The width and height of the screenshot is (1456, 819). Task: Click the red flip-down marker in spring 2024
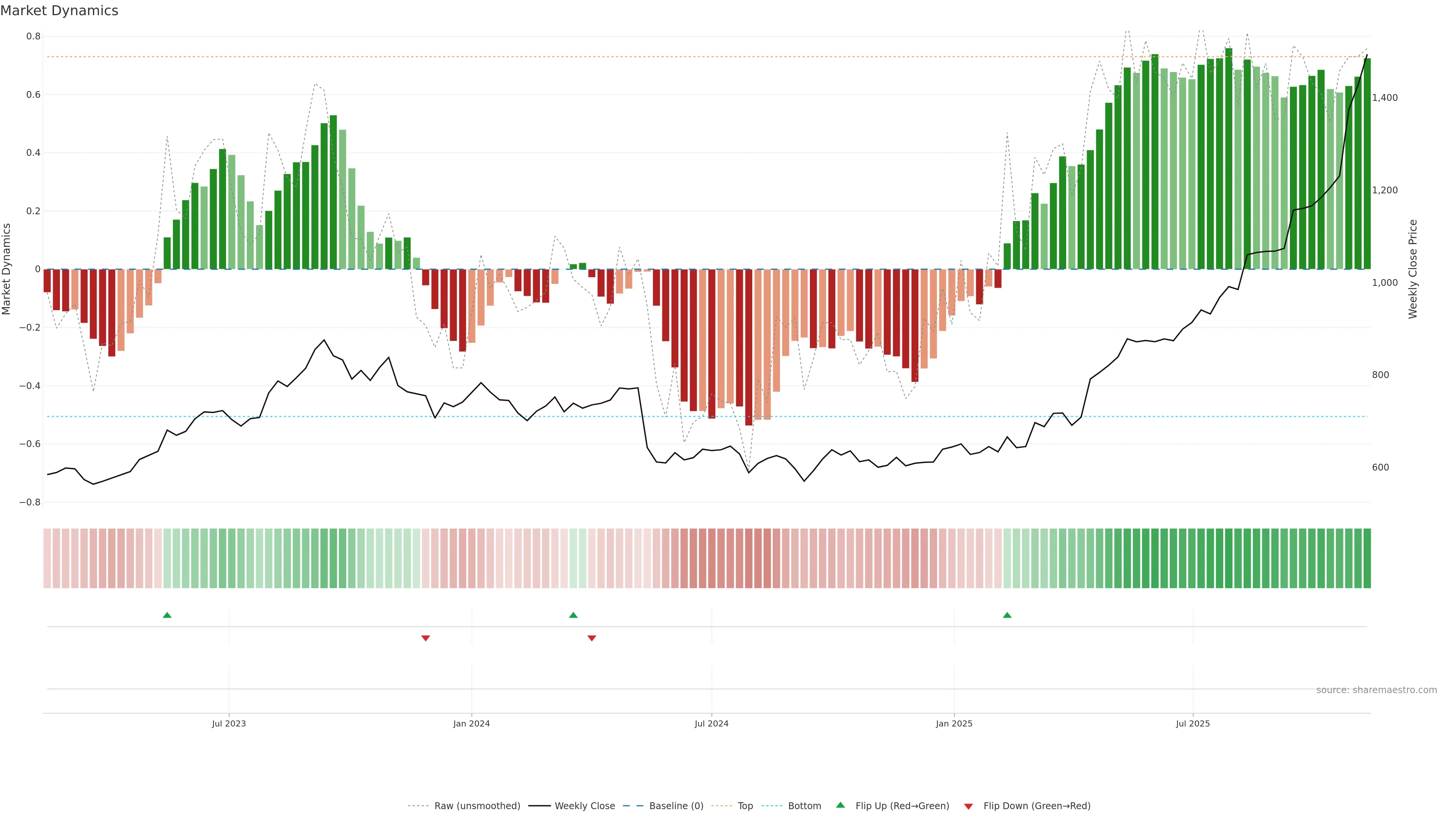tap(592, 638)
